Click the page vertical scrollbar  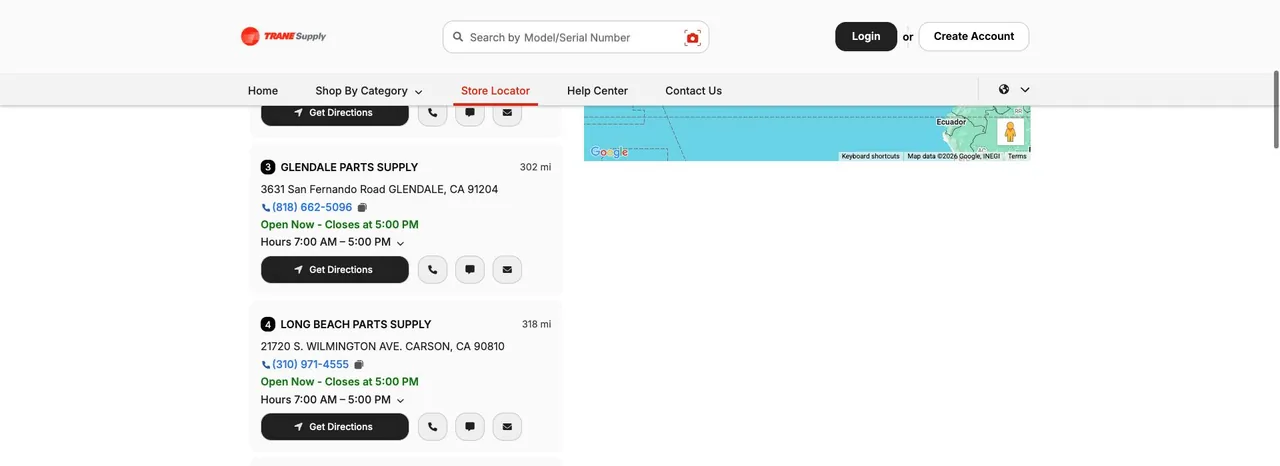tap(1275, 110)
